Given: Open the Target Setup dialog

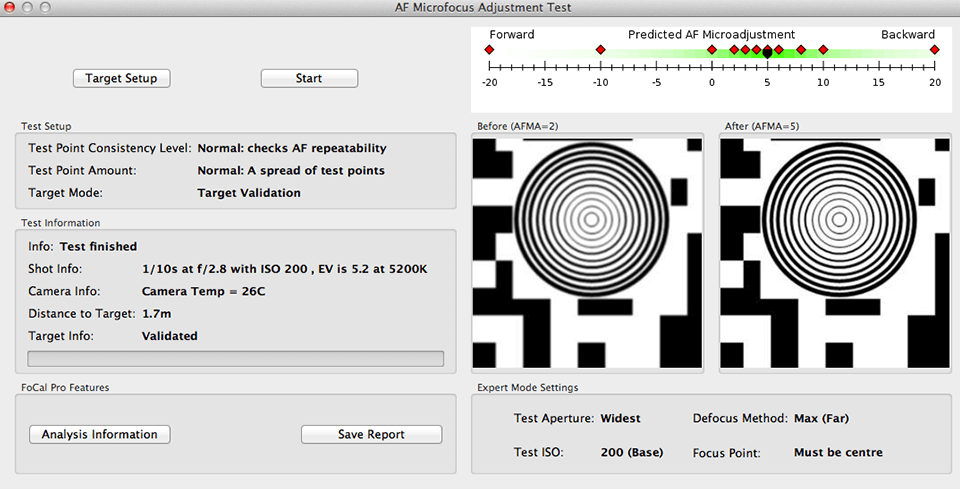Looking at the screenshot, I should [x=122, y=78].
